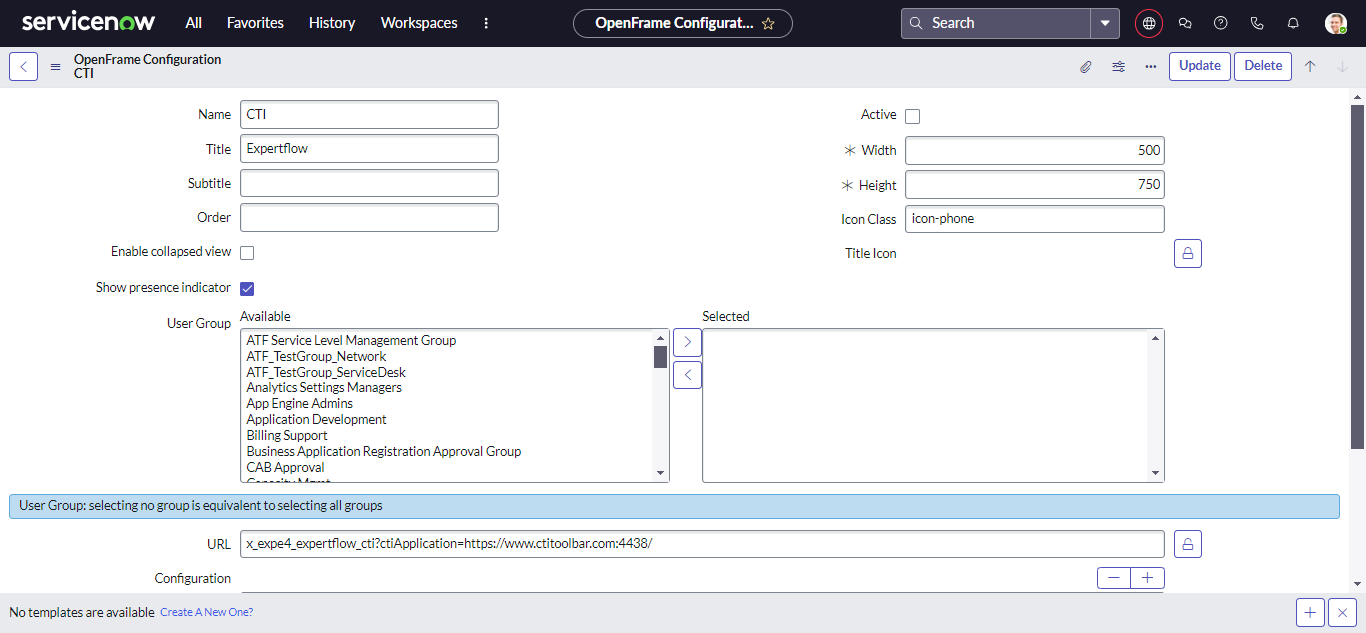Click the Update button

(1199, 66)
